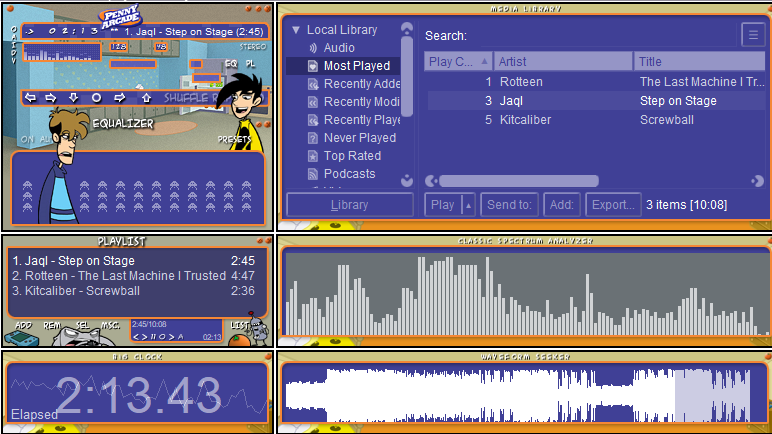Click the next track arrow after stop circle
This screenshot has height=434, width=772.
coord(119,98)
